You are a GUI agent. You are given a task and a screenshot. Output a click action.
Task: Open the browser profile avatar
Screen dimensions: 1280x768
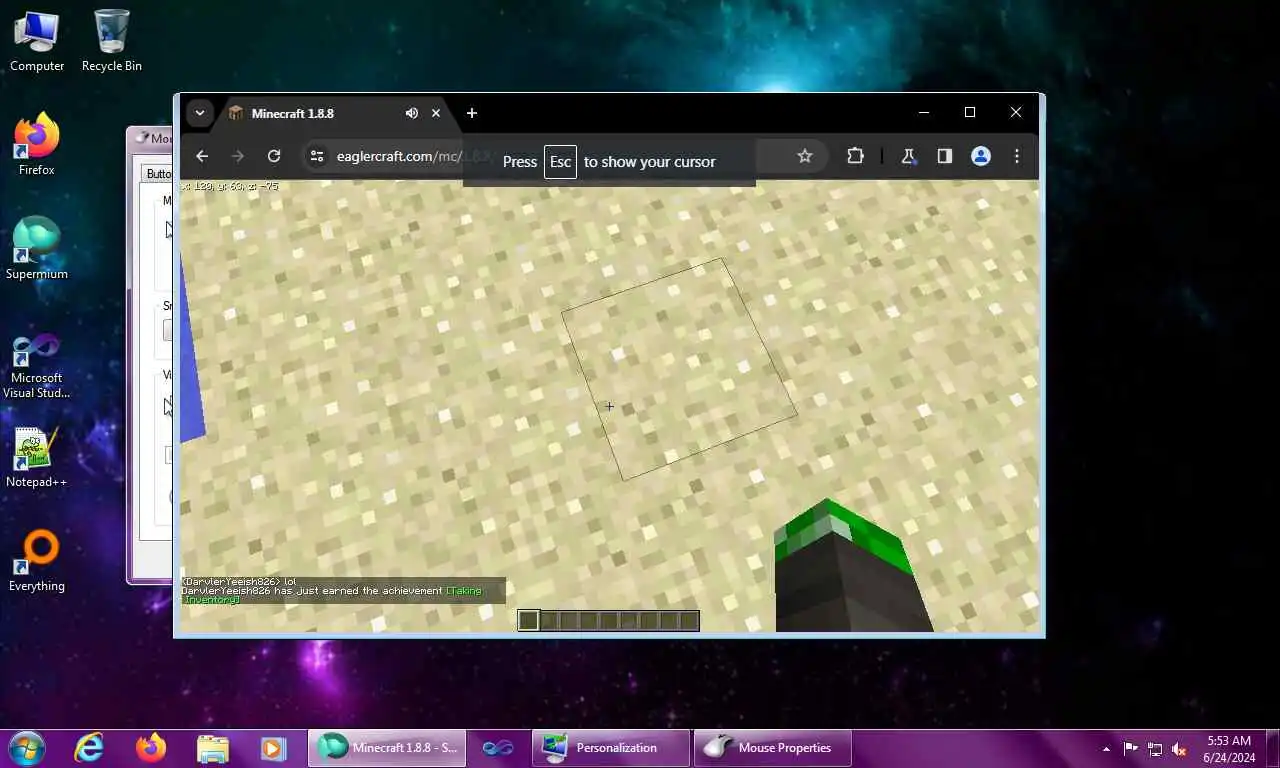(981, 156)
